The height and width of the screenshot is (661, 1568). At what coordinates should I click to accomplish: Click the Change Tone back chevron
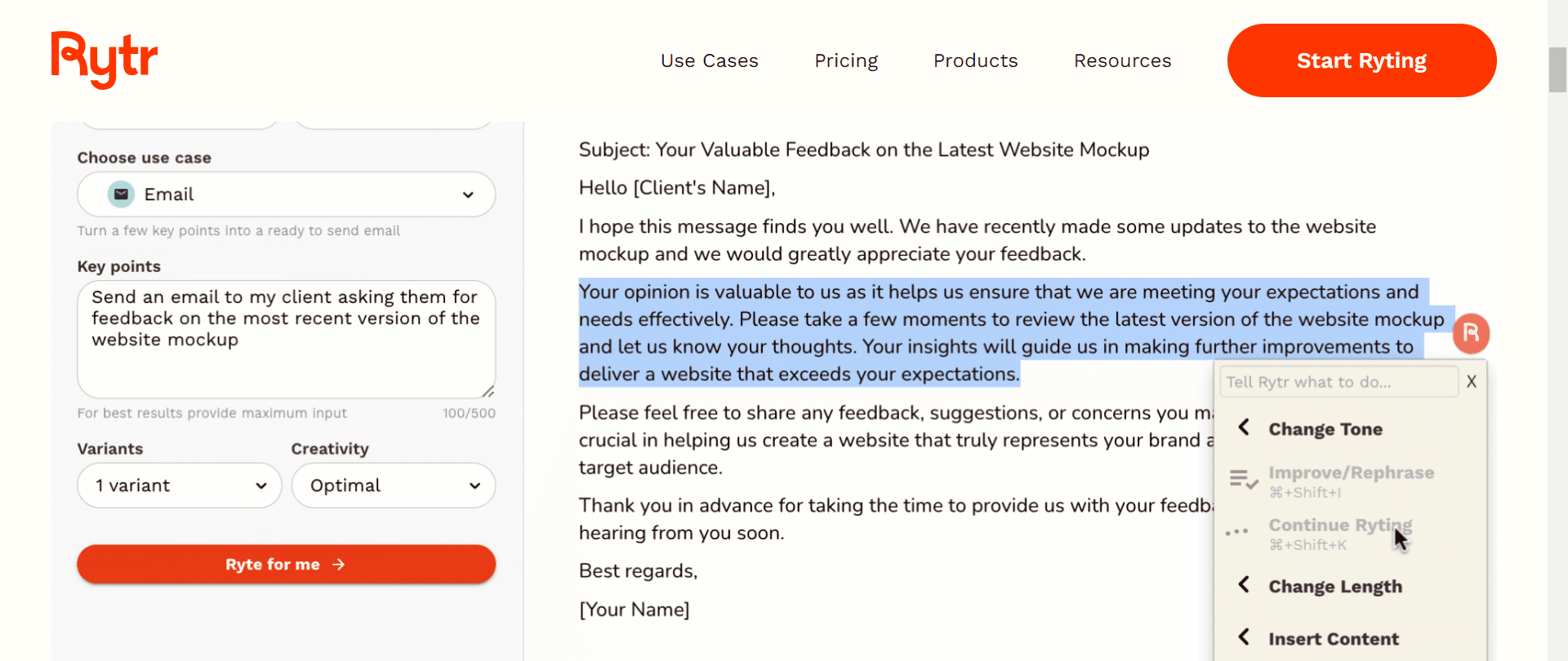pos(1244,427)
